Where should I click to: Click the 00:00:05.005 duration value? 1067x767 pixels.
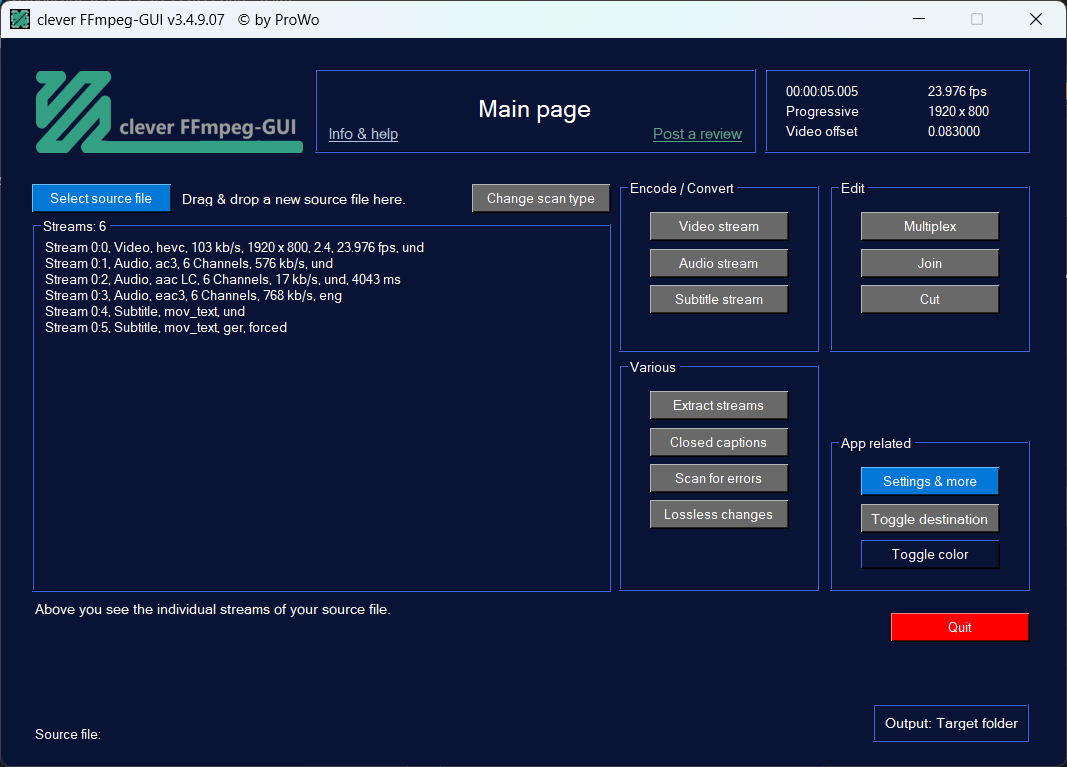[x=821, y=91]
